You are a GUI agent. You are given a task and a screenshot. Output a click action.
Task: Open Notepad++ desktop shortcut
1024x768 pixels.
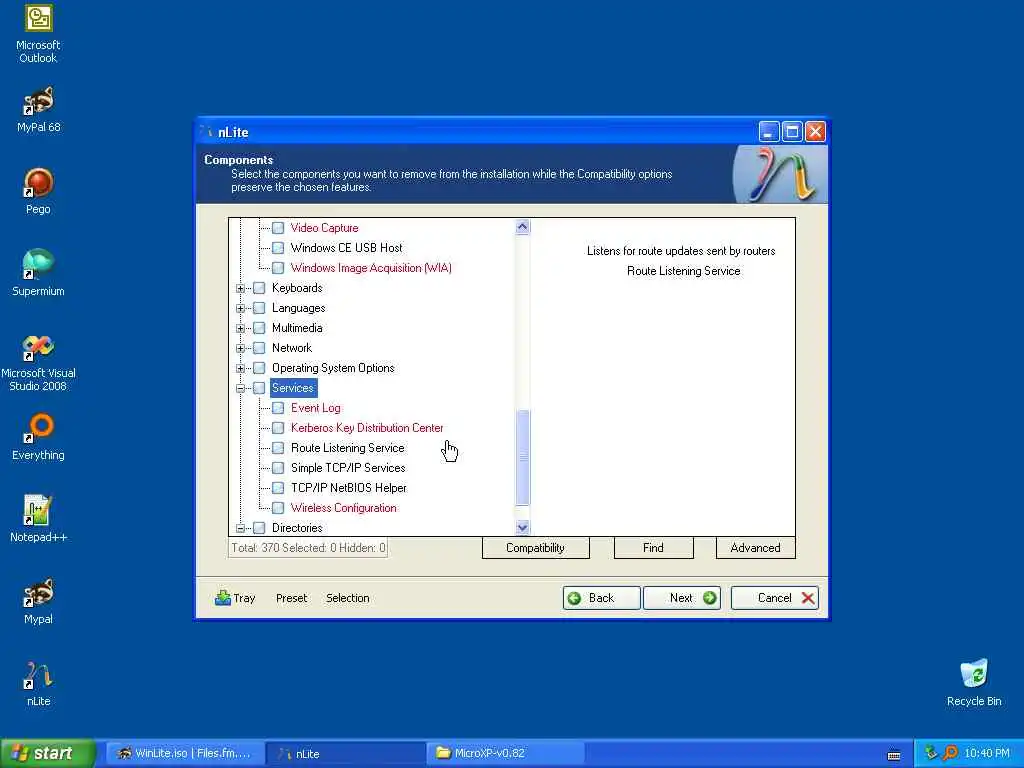38,519
